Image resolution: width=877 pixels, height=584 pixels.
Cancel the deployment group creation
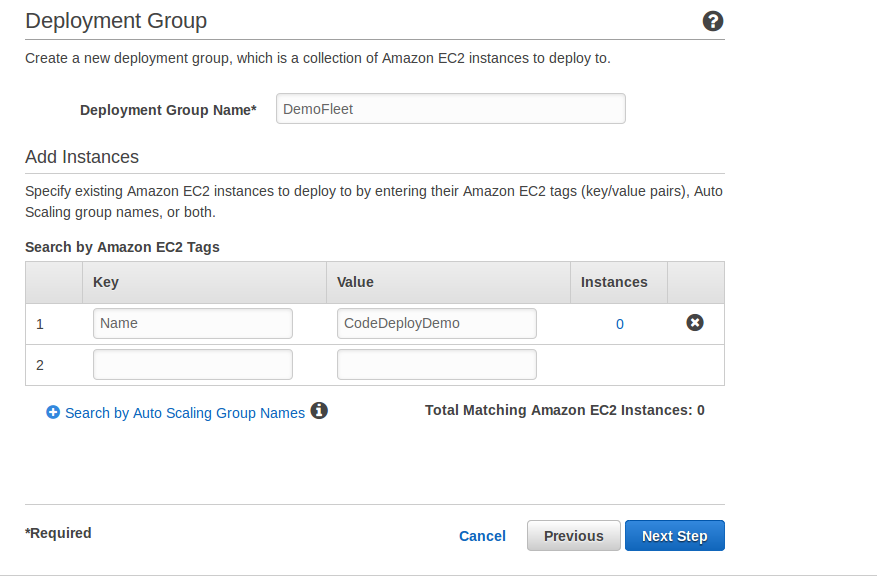click(x=482, y=536)
